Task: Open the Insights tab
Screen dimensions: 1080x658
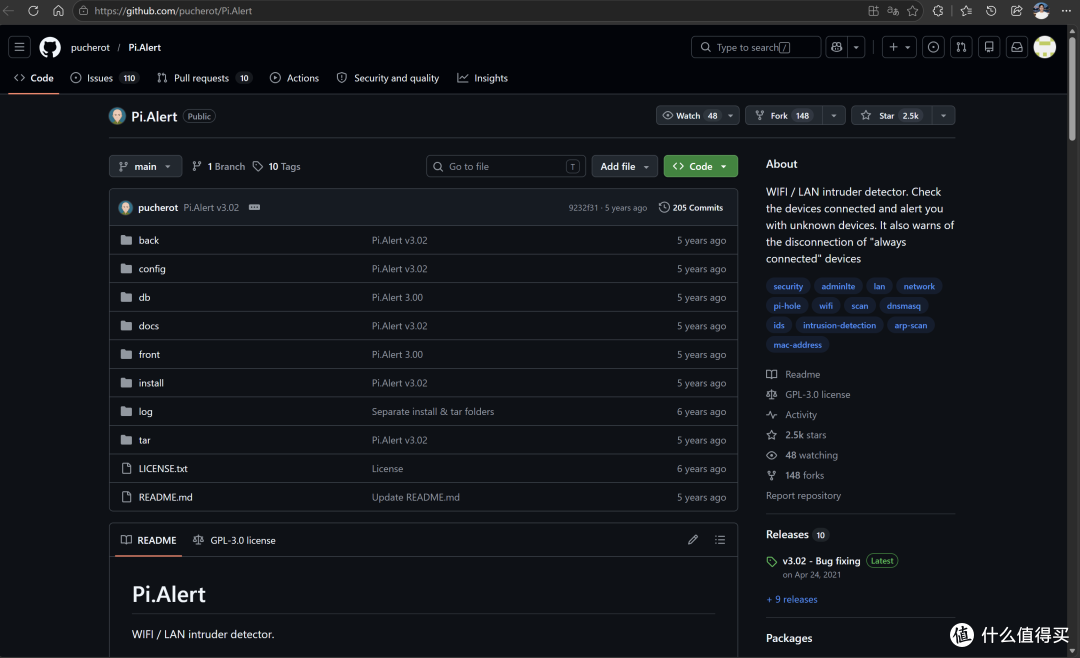Action: 482,78
